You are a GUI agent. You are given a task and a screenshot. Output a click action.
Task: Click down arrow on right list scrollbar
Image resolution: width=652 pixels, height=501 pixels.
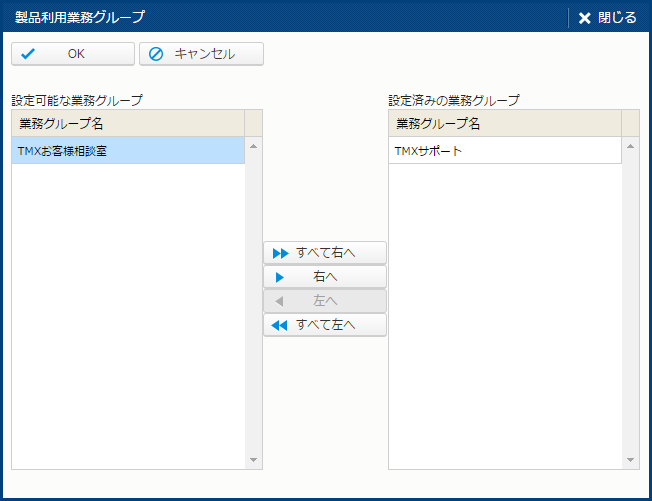click(x=630, y=460)
